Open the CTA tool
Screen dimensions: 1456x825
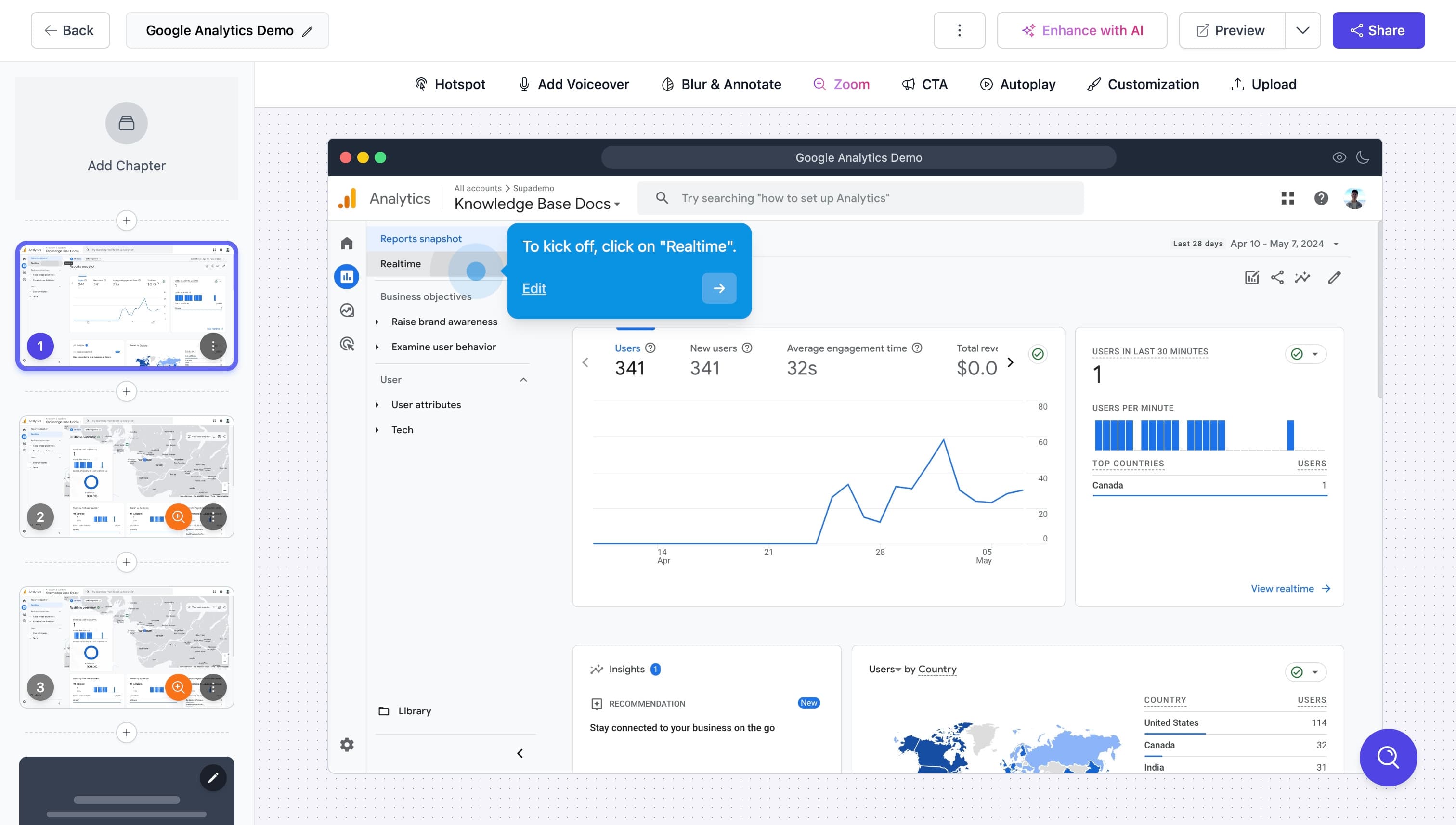[925, 84]
